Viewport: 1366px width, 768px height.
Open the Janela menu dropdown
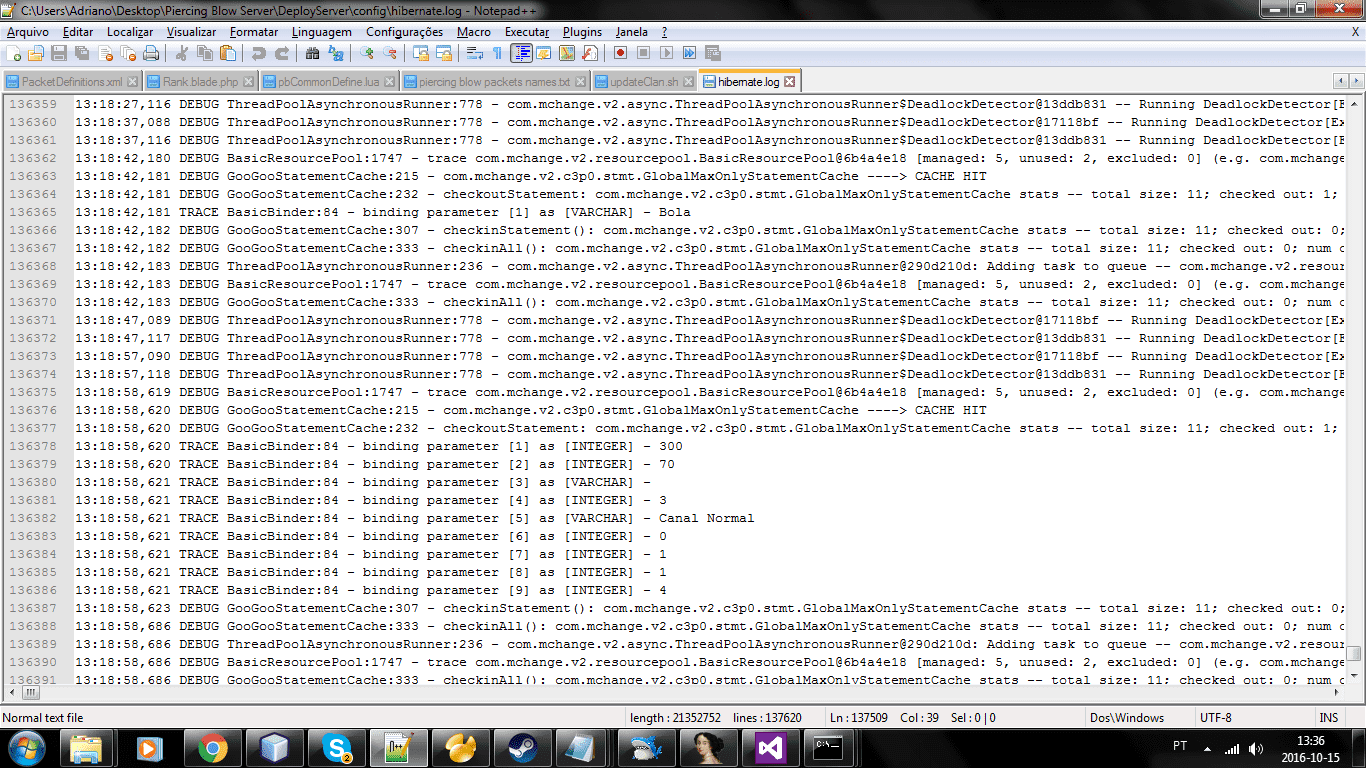[x=631, y=32]
